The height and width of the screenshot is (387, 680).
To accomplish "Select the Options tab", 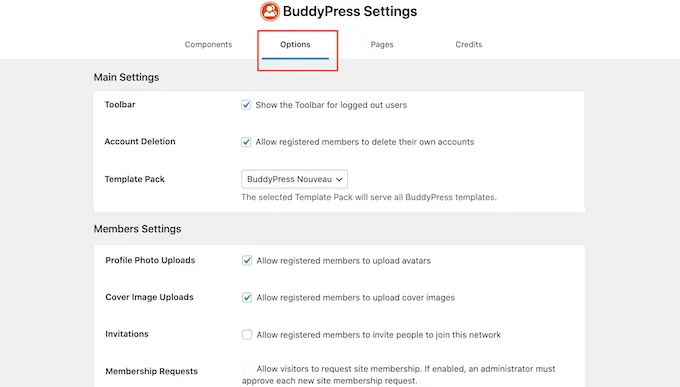I will 295,44.
